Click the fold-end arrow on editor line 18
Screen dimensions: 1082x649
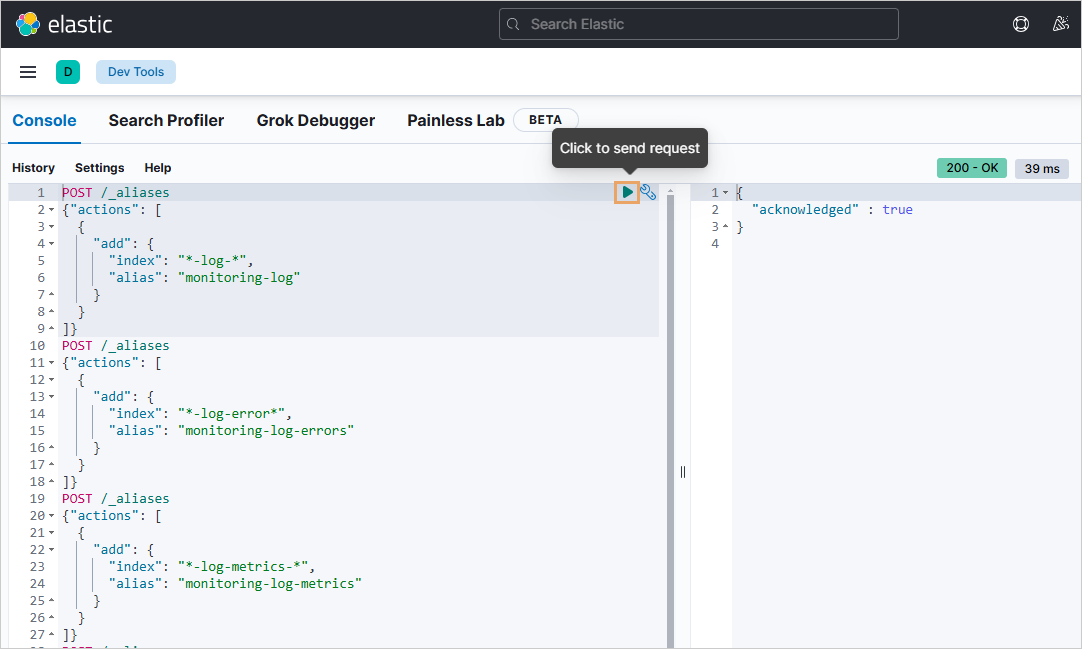tap(52, 481)
